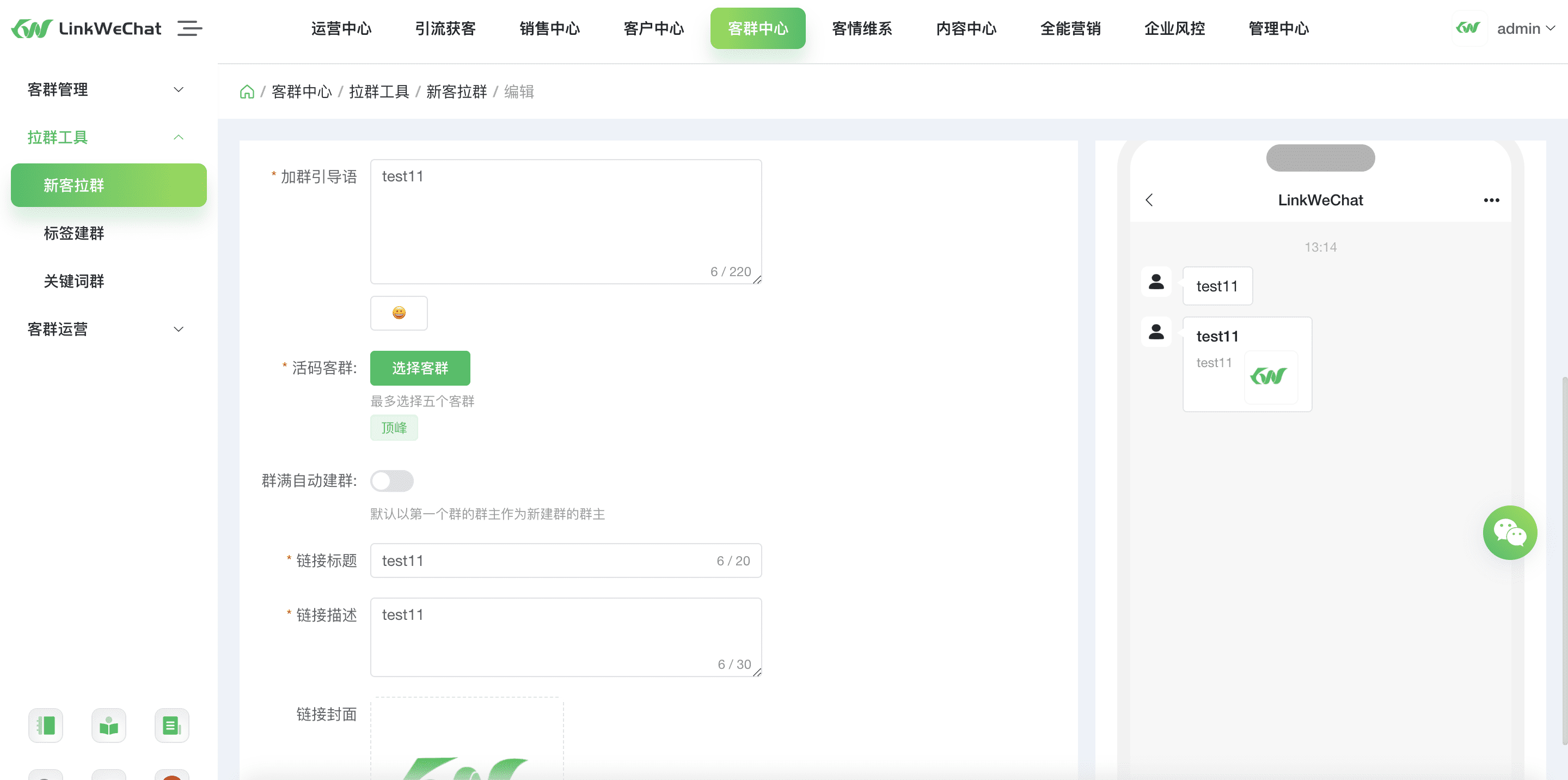Image resolution: width=1568 pixels, height=780 pixels.
Task: Click the open book reader icon
Action: point(109,725)
